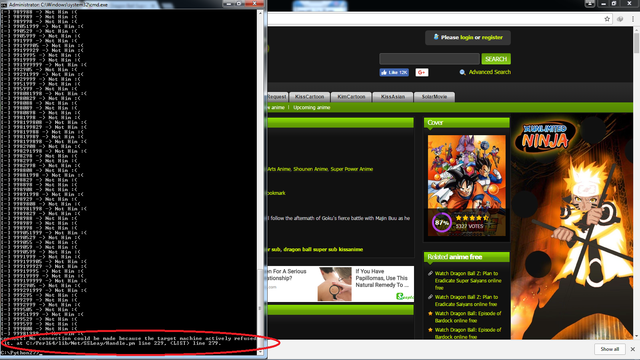Click the cmd window vertical scrollbar

click(x=260, y=182)
